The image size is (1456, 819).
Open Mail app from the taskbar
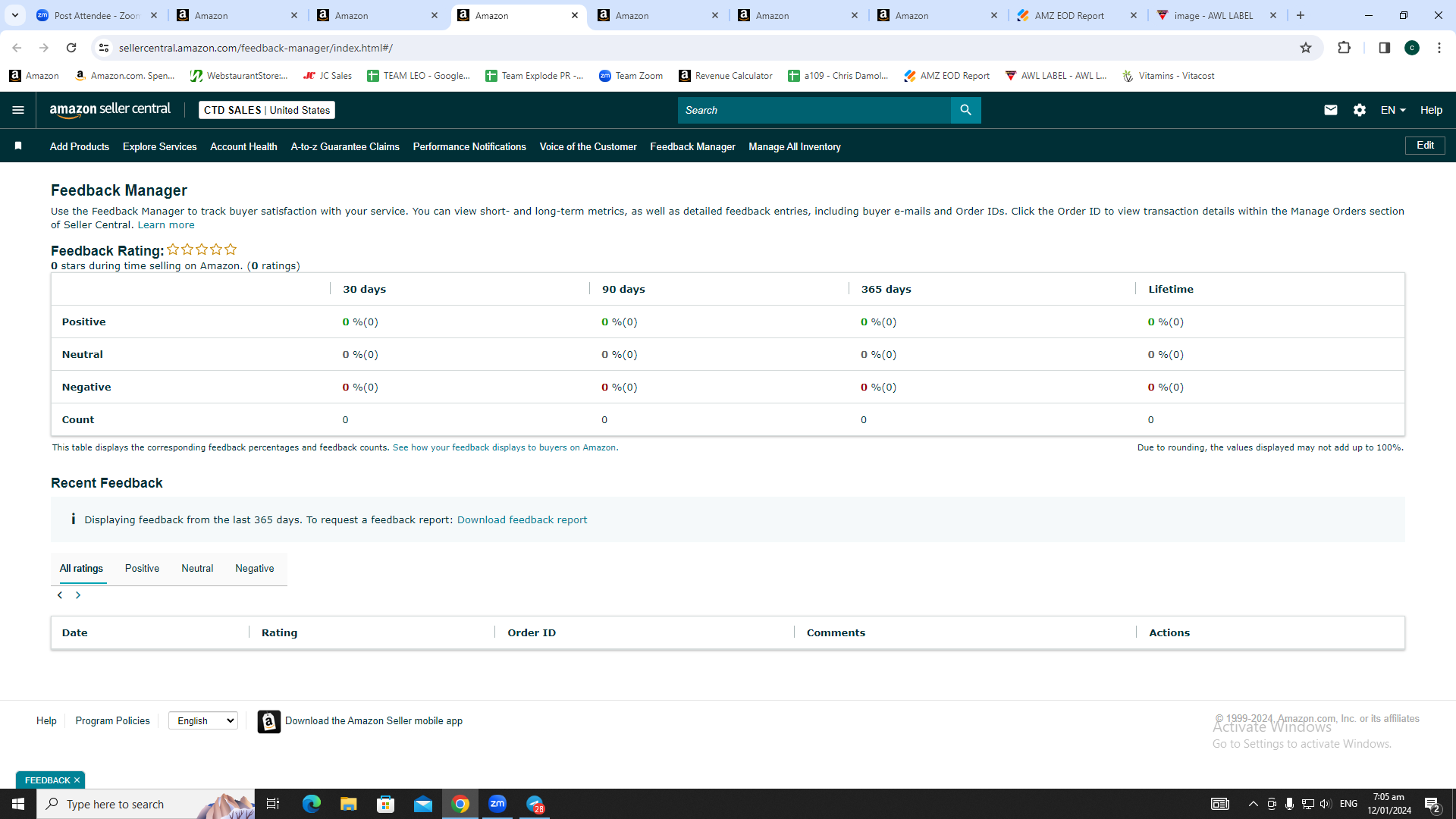tap(423, 804)
